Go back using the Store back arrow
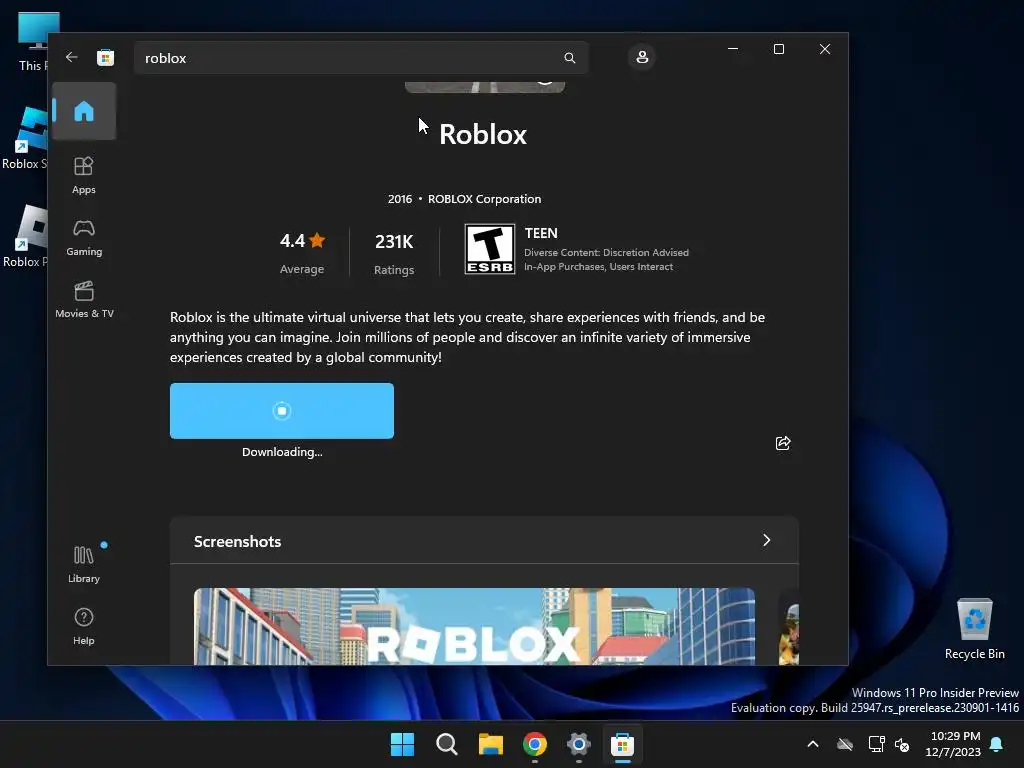The height and width of the screenshot is (768, 1024). click(72, 57)
